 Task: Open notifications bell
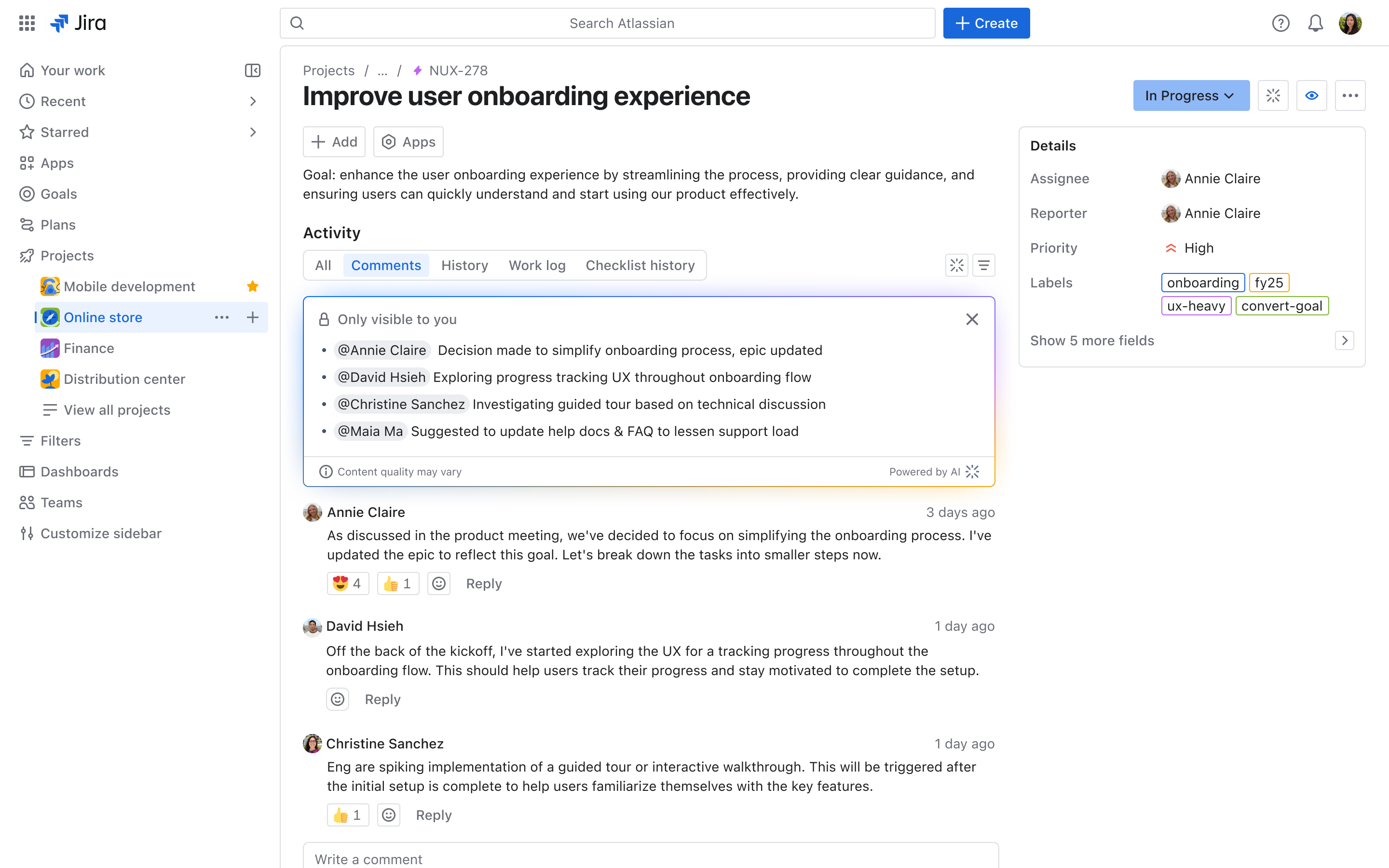pyautogui.click(x=1315, y=23)
